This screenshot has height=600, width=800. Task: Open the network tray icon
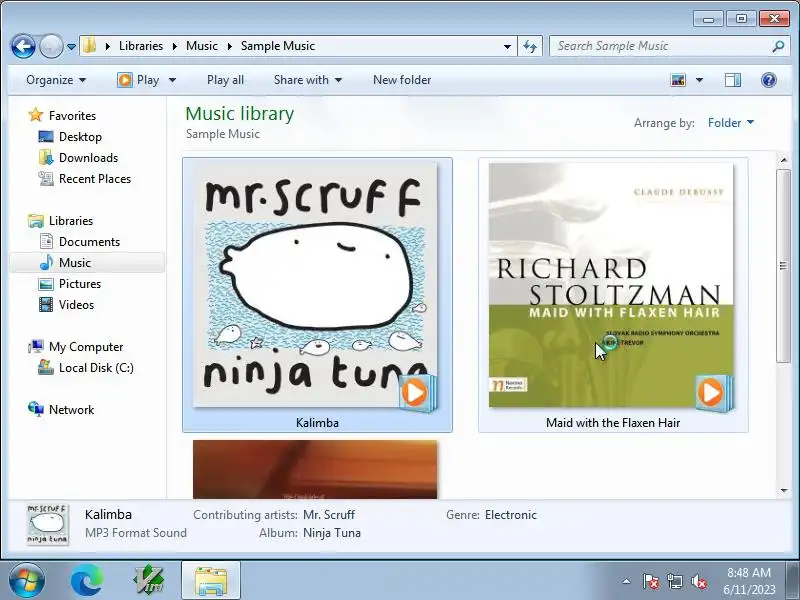(x=674, y=581)
